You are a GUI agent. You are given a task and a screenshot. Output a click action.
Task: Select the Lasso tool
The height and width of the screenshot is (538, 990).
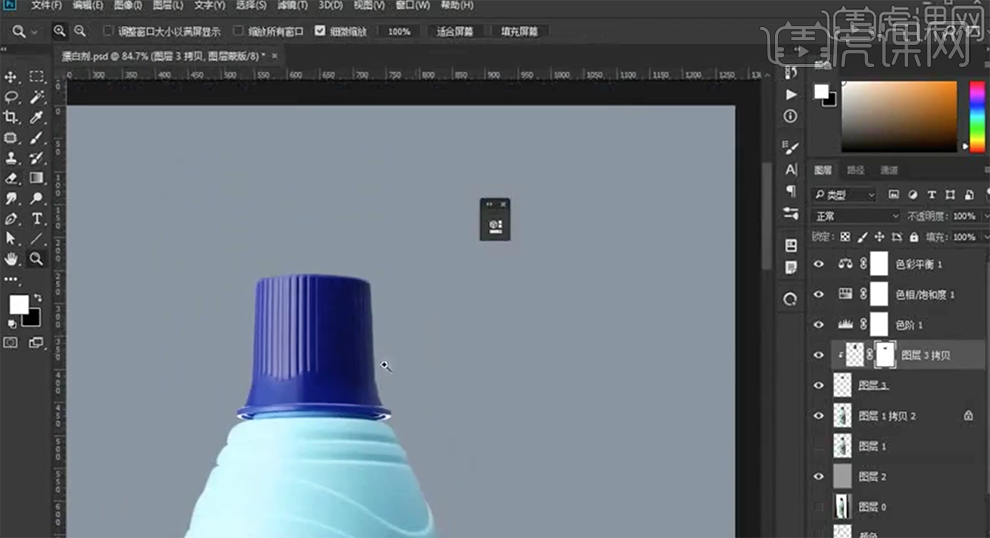click(x=12, y=97)
